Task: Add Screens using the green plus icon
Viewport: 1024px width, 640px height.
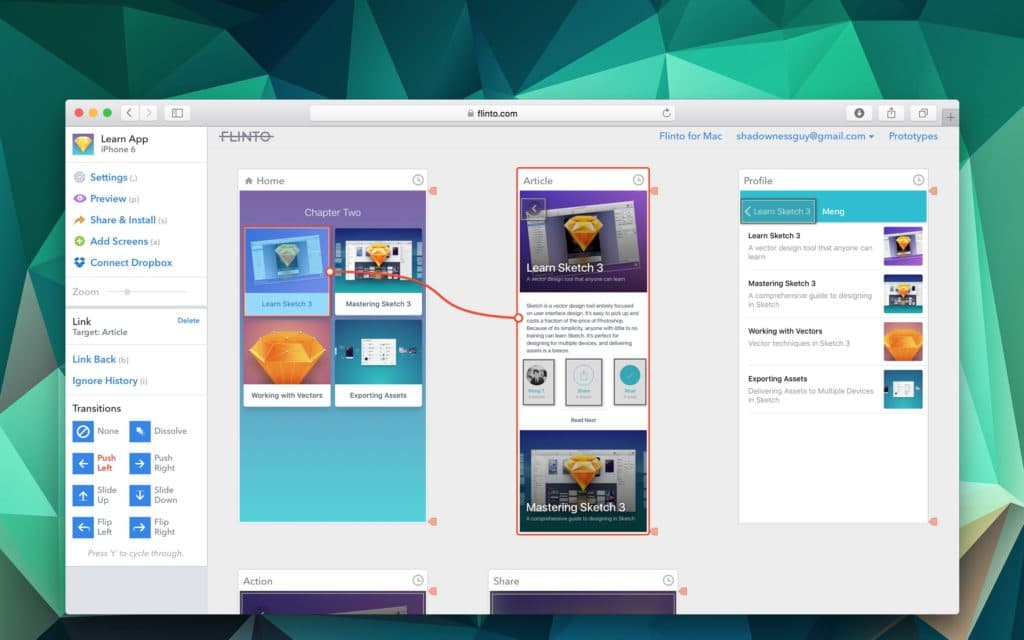Action: coord(78,241)
